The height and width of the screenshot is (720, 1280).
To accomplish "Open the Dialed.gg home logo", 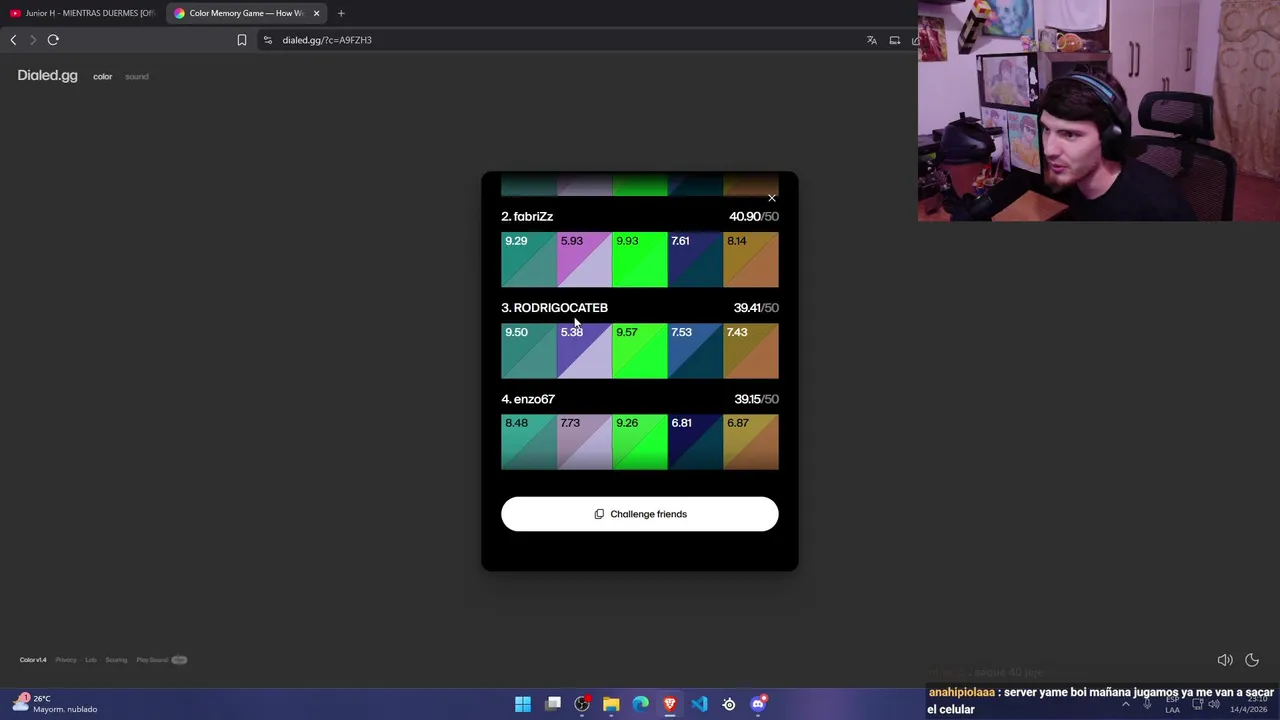I will tap(47, 75).
